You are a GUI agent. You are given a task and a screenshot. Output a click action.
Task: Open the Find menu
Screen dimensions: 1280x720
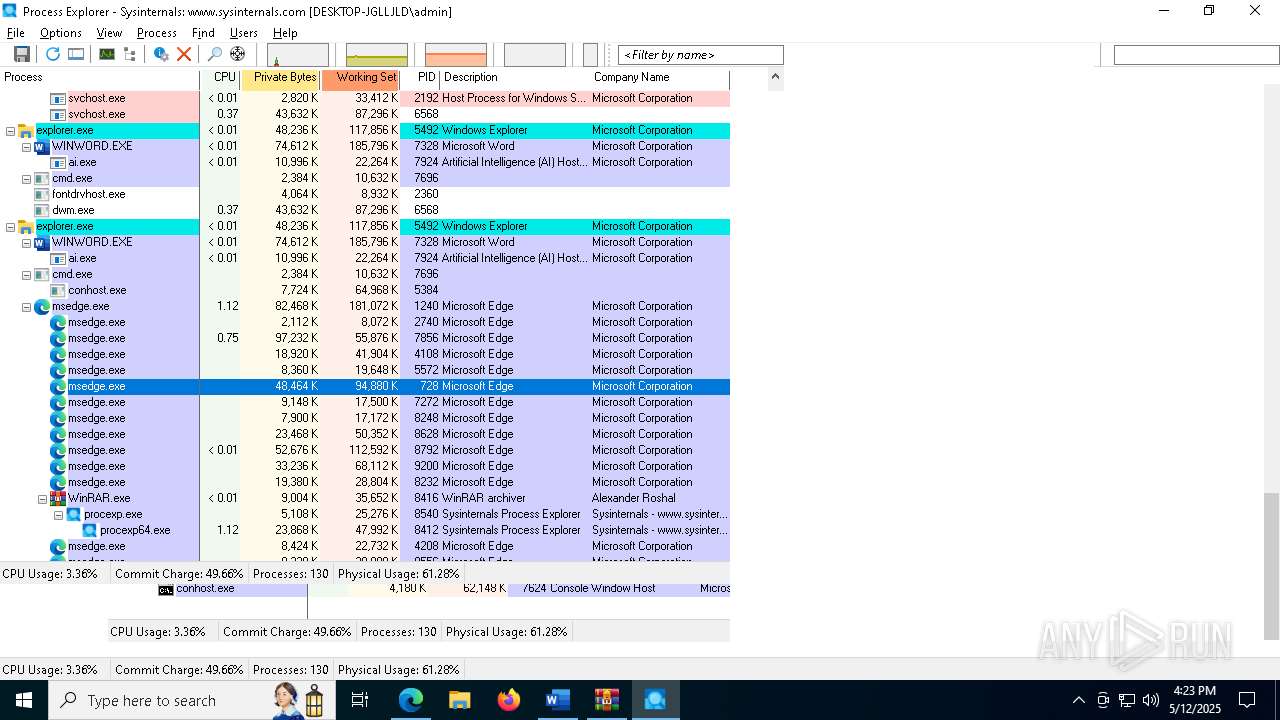point(203,33)
